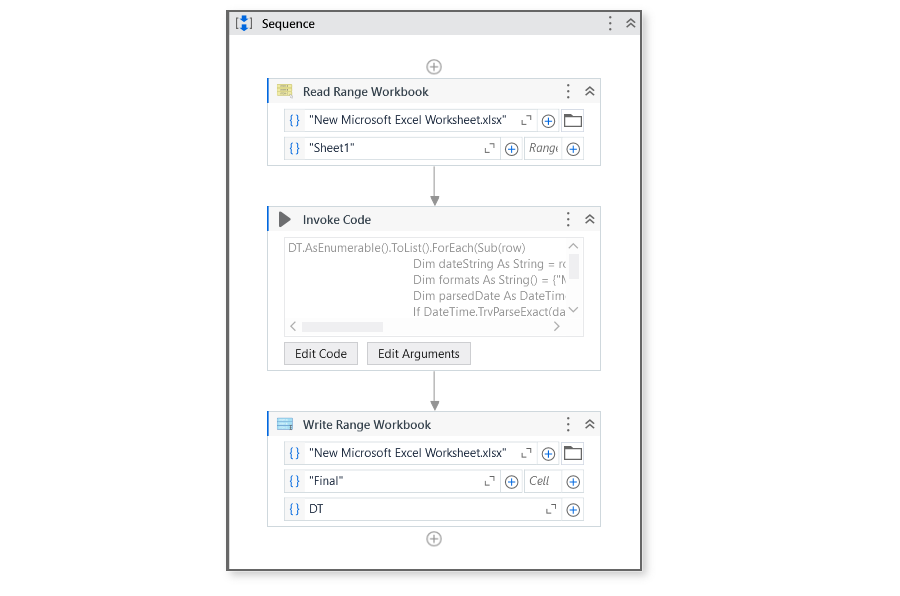
Task: Collapse Invoke Code activity
Action: (x=589, y=219)
